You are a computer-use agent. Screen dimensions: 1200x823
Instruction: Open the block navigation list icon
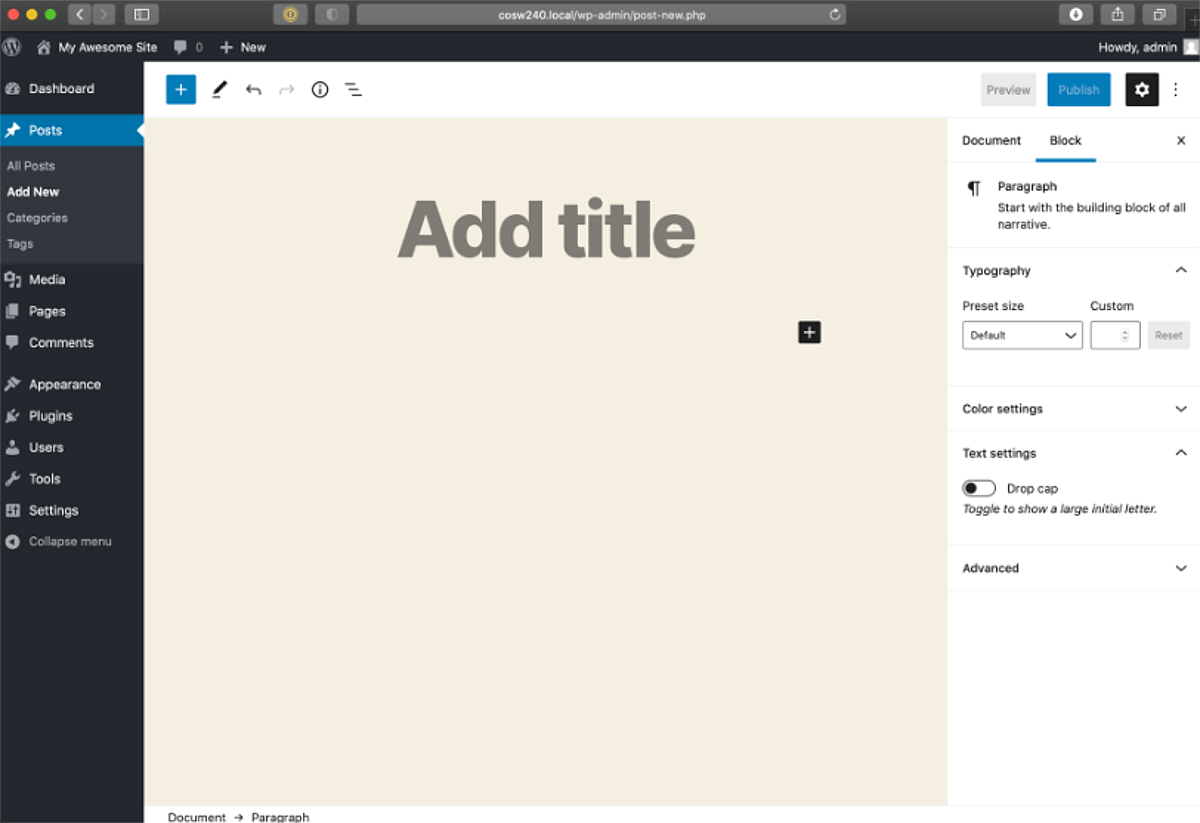(352, 89)
